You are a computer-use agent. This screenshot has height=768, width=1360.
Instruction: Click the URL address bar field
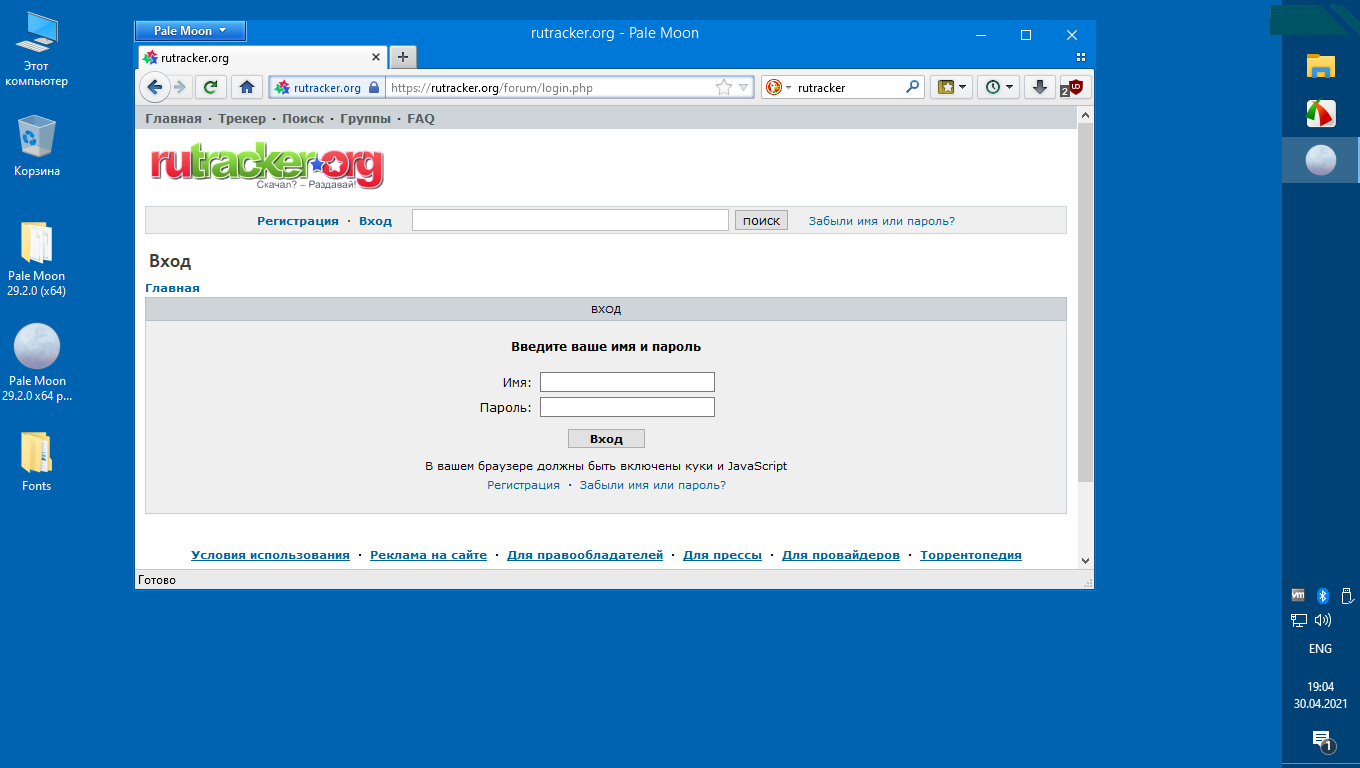(549, 88)
